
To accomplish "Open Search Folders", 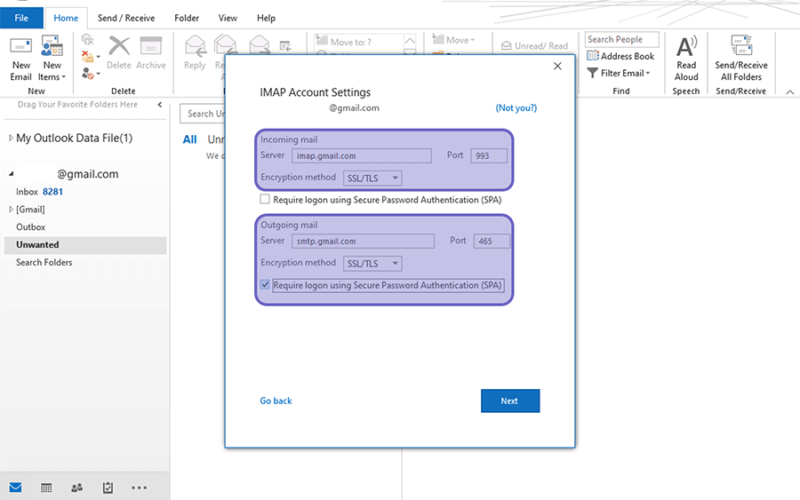I will pos(44,262).
